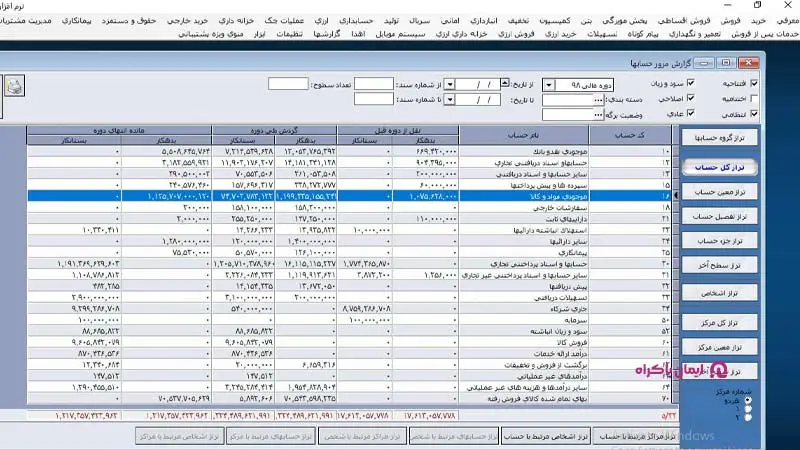This screenshot has width=800, height=450.
Task: Open the حقوق و دستمزد menu
Action: [x=129, y=21]
